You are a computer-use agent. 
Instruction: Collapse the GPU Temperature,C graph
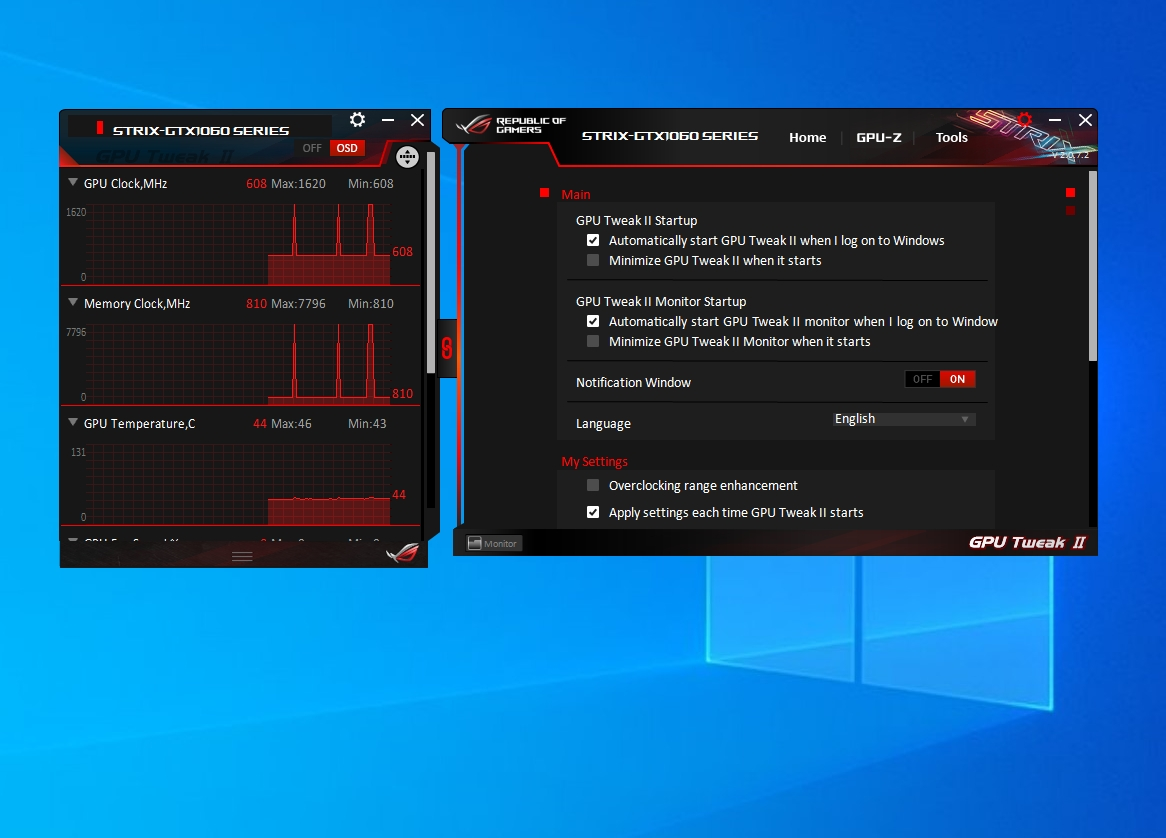(x=73, y=422)
